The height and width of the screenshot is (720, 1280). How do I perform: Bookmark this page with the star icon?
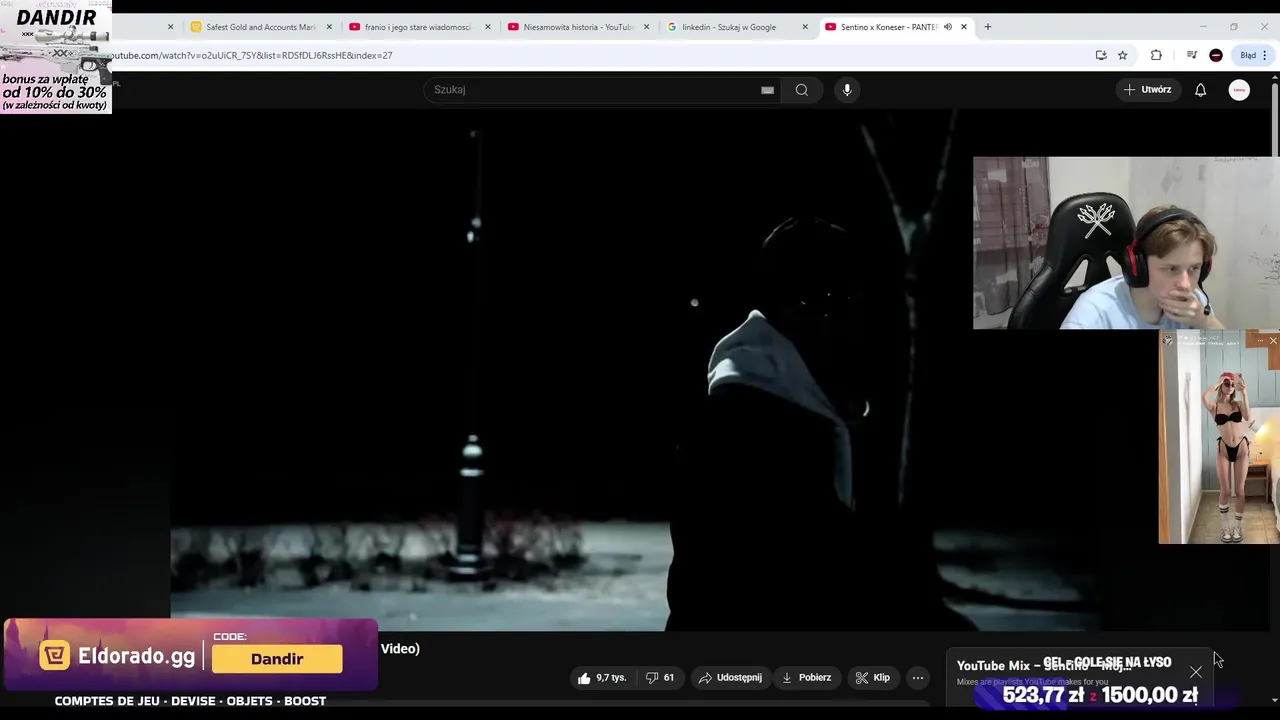[x=1123, y=56]
